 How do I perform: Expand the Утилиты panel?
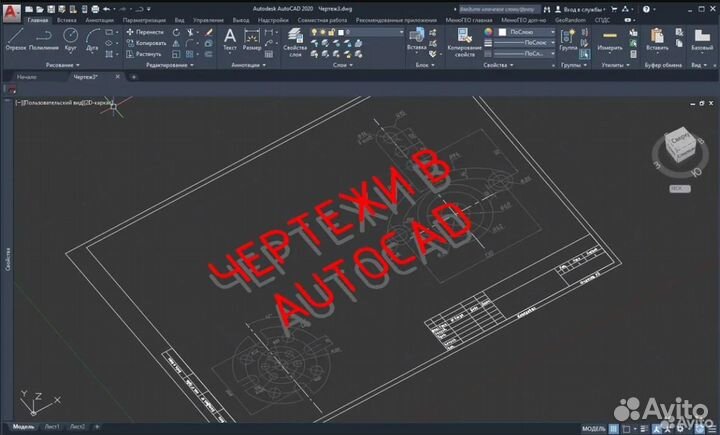click(615, 65)
